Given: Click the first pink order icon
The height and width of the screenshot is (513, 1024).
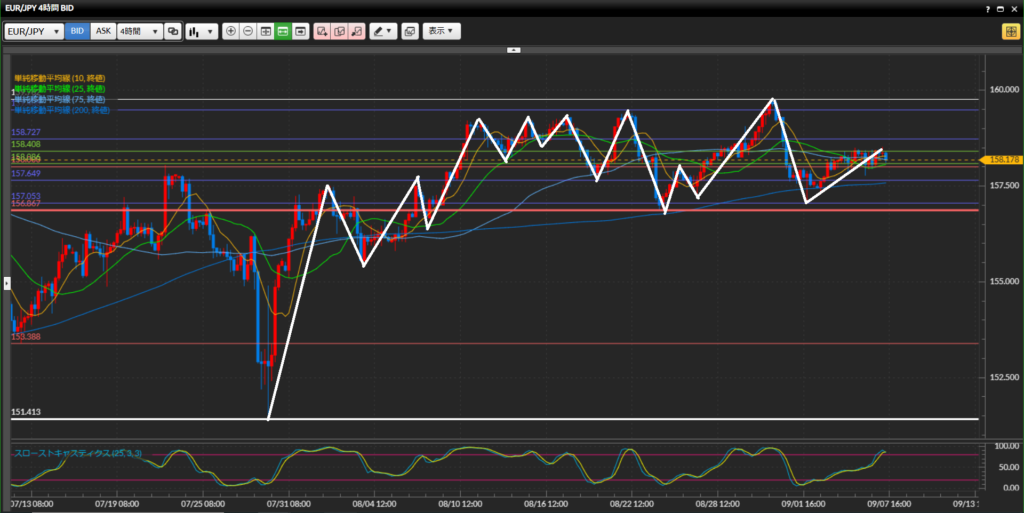Looking at the screenshot, I should point(322,31).
